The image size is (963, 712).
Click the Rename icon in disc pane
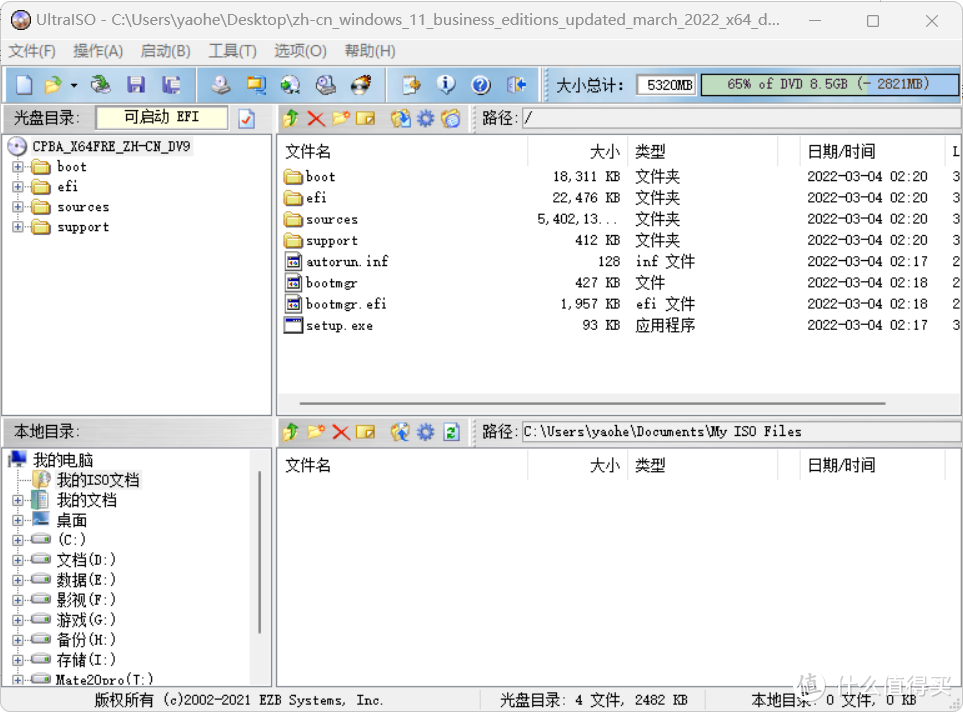pos(365,118)
